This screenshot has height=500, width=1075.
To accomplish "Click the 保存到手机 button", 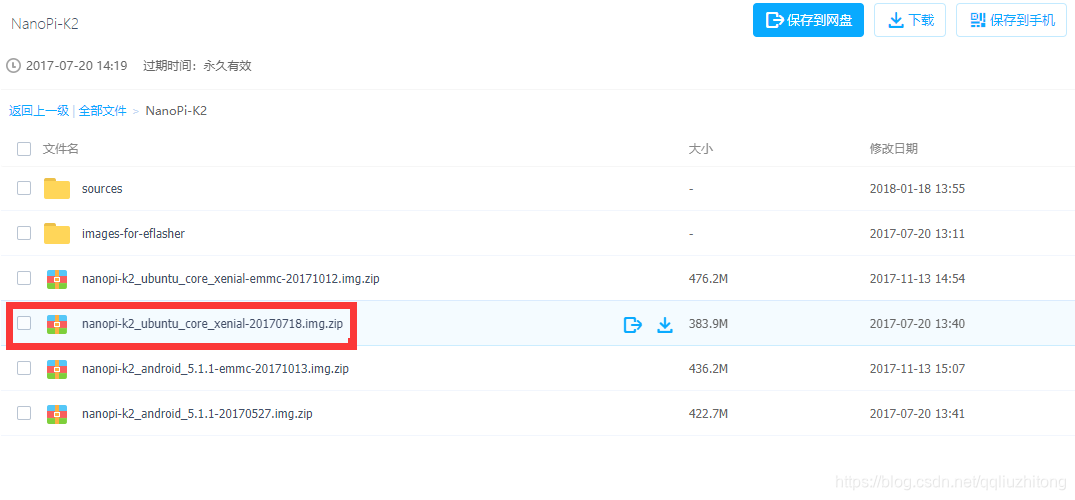I will point(1011,20).
